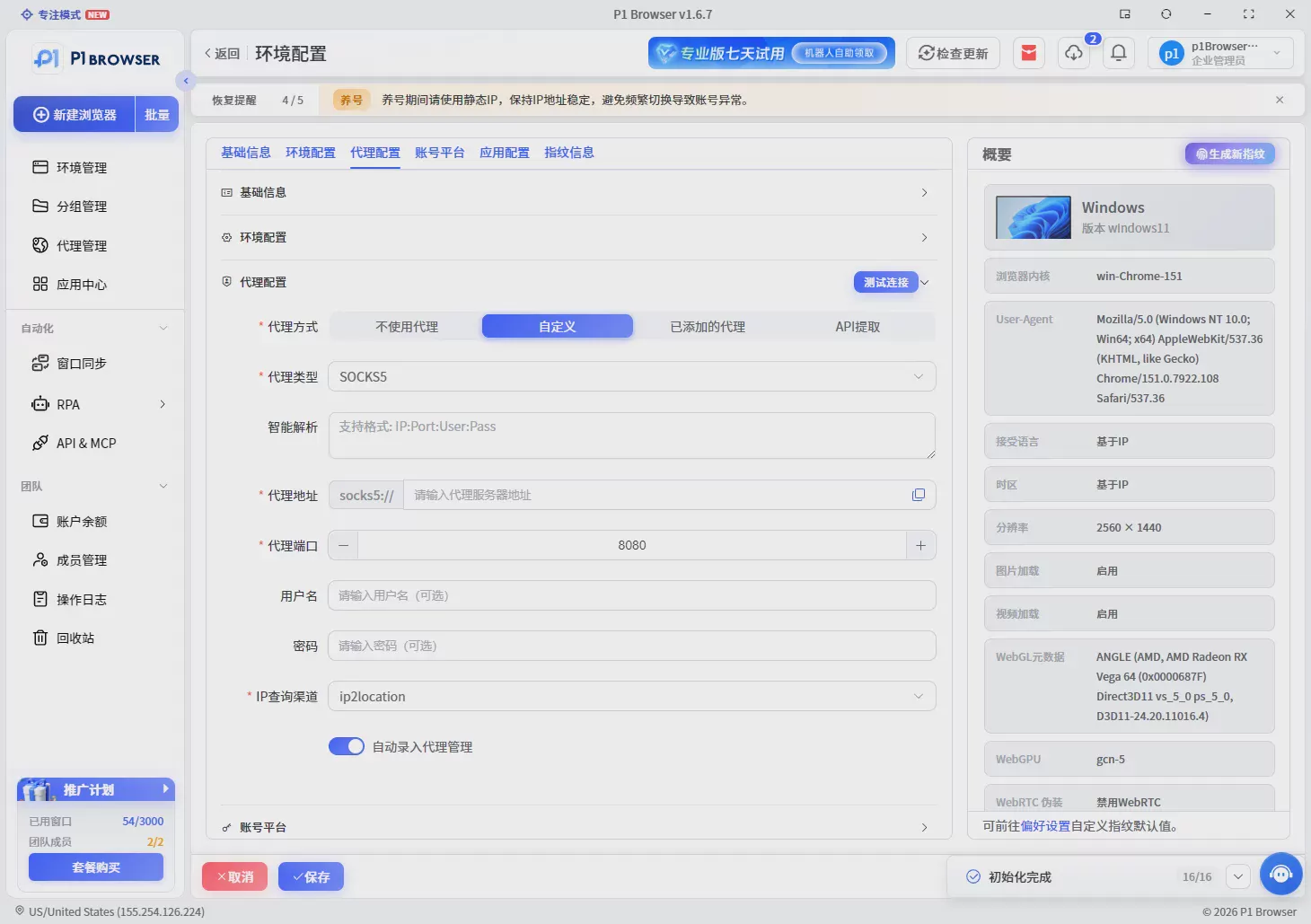Click the 密码 input field
The image size is (1311, 924).
click(x=632, y=646)
